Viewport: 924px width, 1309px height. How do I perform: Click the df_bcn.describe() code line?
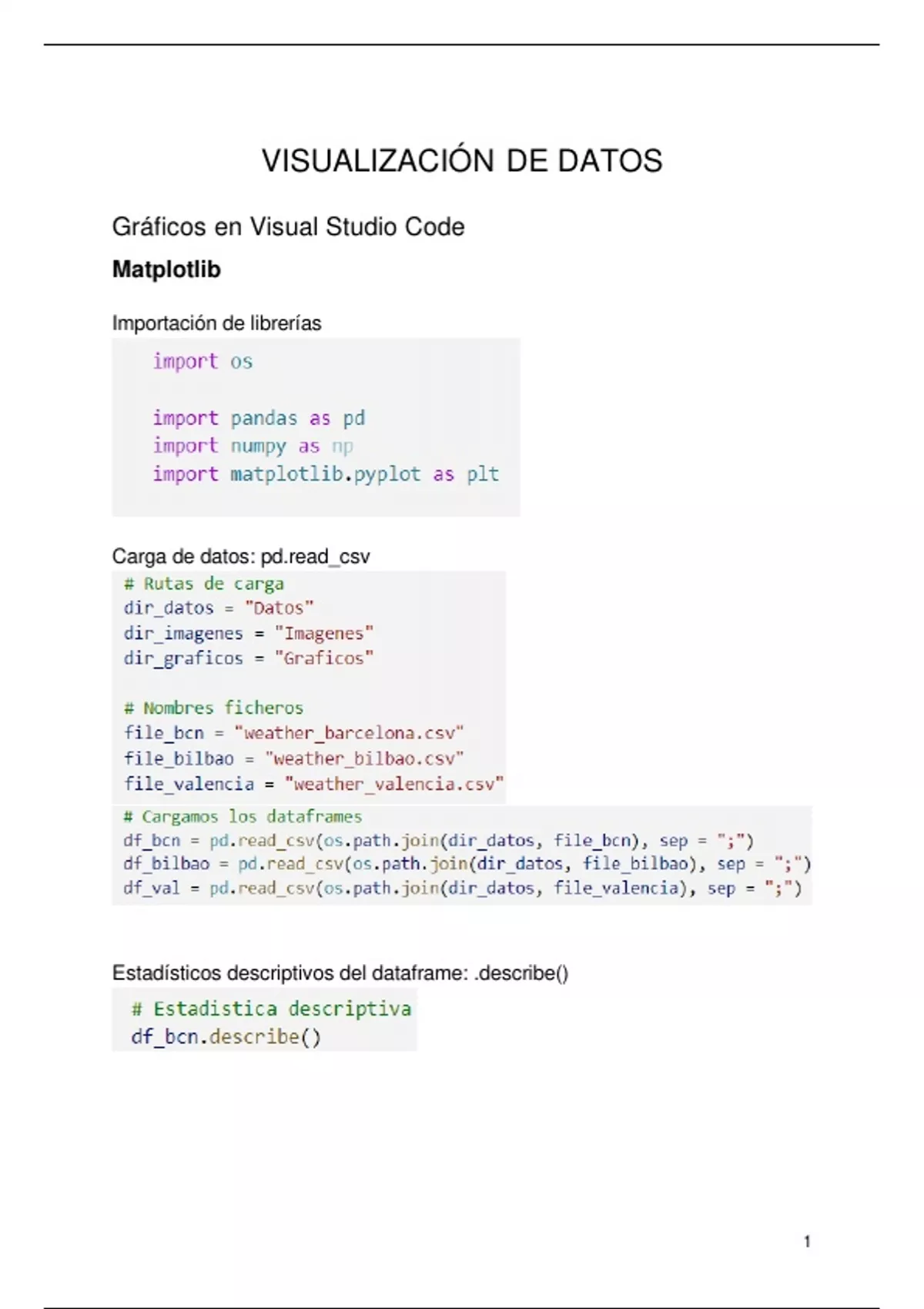[226, 1037]
